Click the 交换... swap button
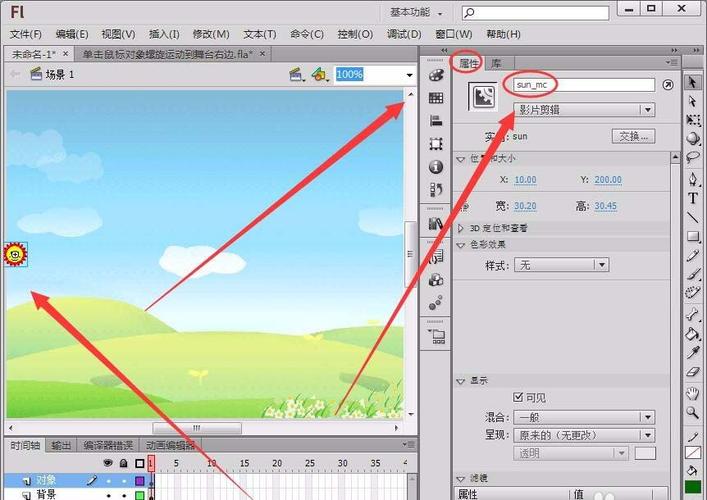The height and width of the screenshot is (500, 707). pos(634,136)
